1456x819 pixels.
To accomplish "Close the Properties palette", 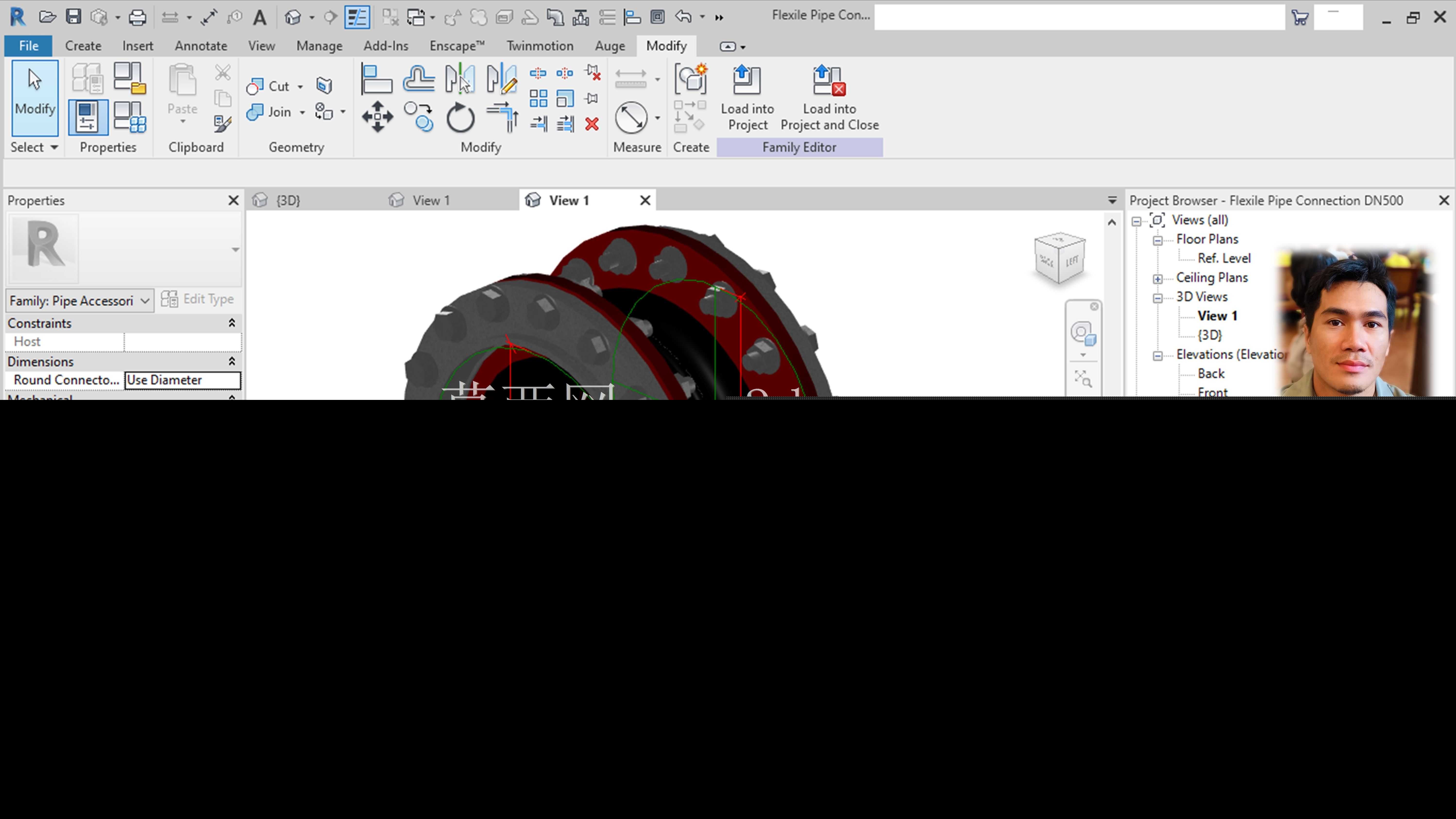I will coord(233,200).
